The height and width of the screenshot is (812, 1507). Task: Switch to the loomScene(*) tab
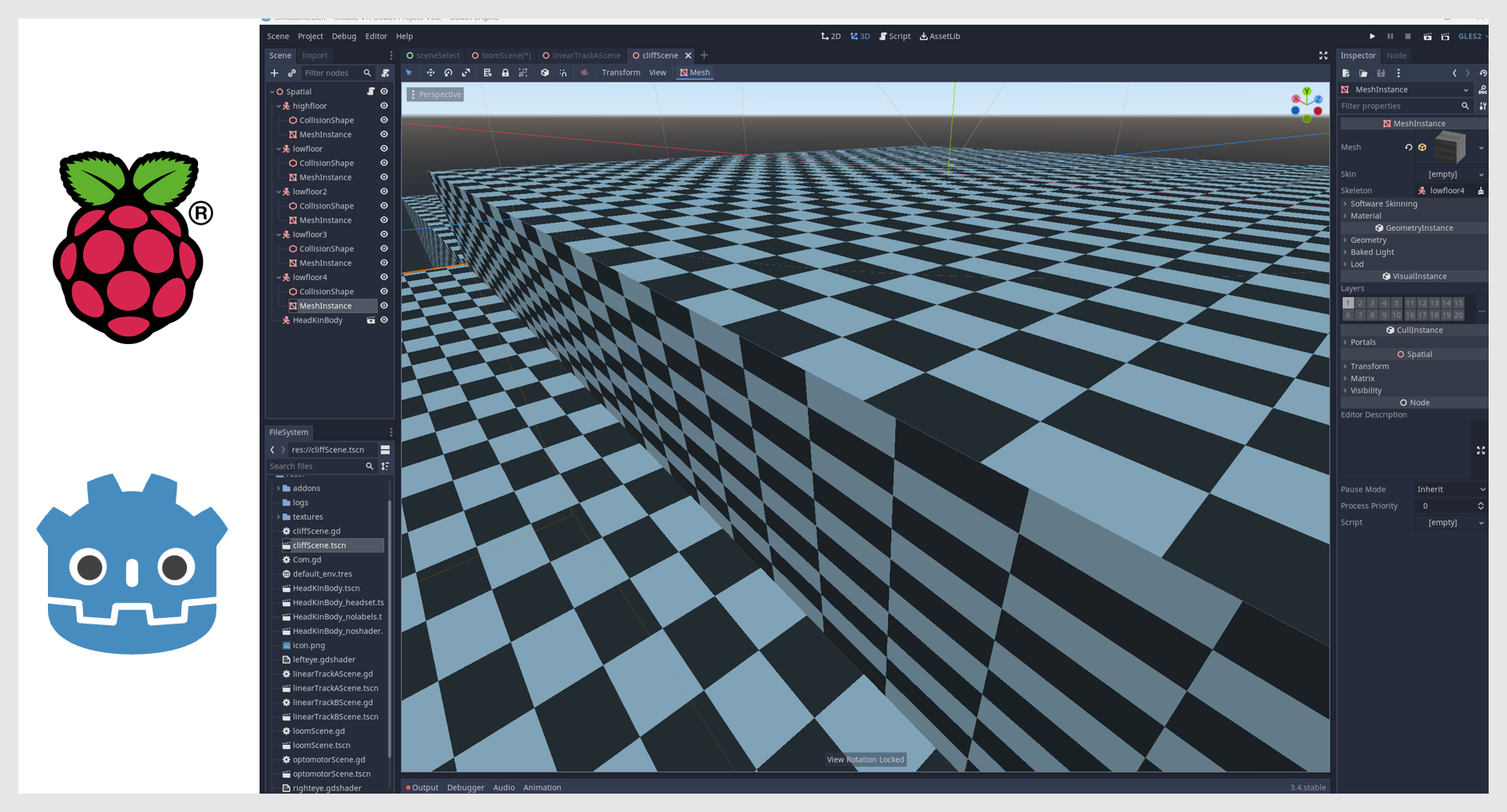pyautogui.click(x=502, y=56)
